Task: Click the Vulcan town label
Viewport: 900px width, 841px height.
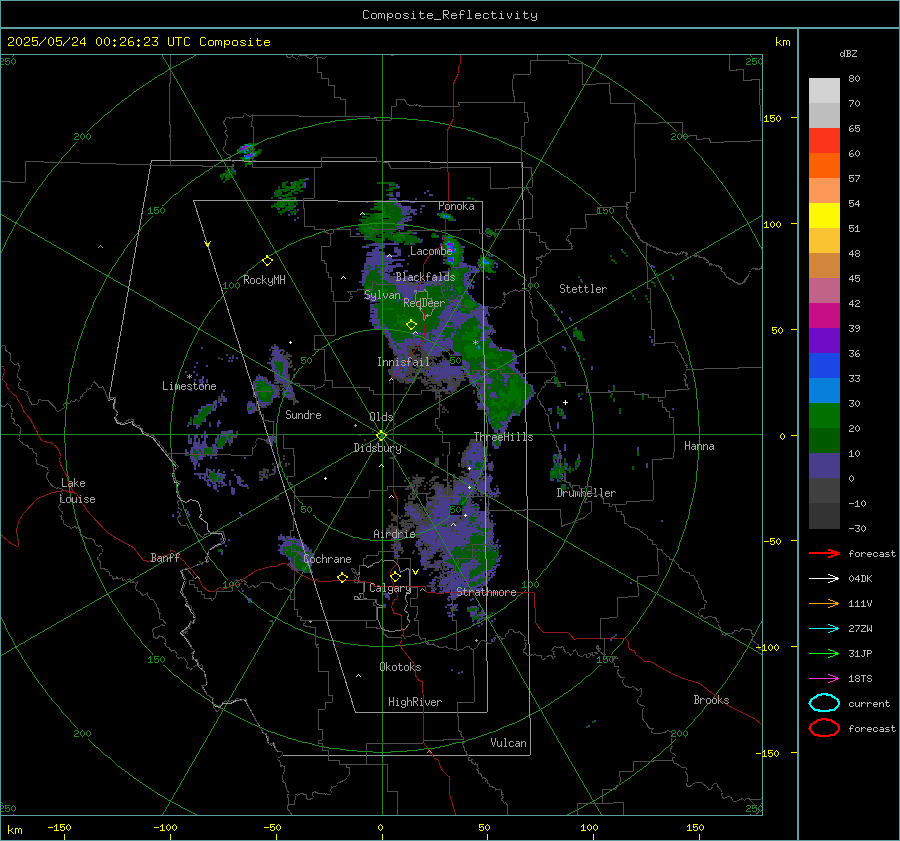Action: pos(508,743)
